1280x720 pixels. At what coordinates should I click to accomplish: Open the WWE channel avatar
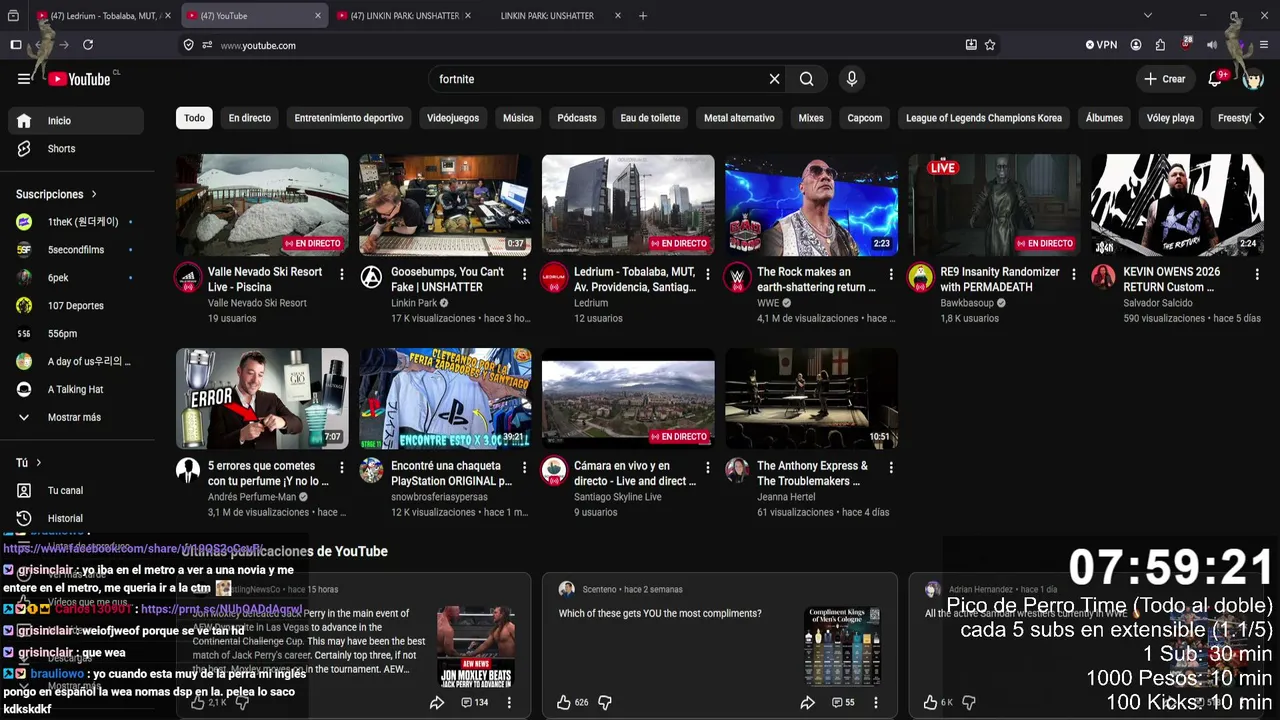click(737, 278)
